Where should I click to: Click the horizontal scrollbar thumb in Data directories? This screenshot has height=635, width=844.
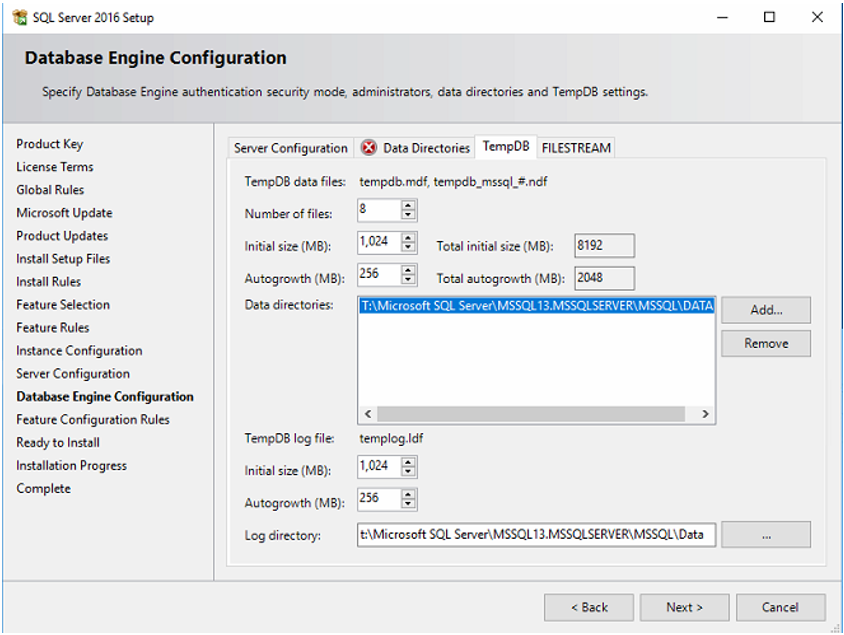pos(531,414)
